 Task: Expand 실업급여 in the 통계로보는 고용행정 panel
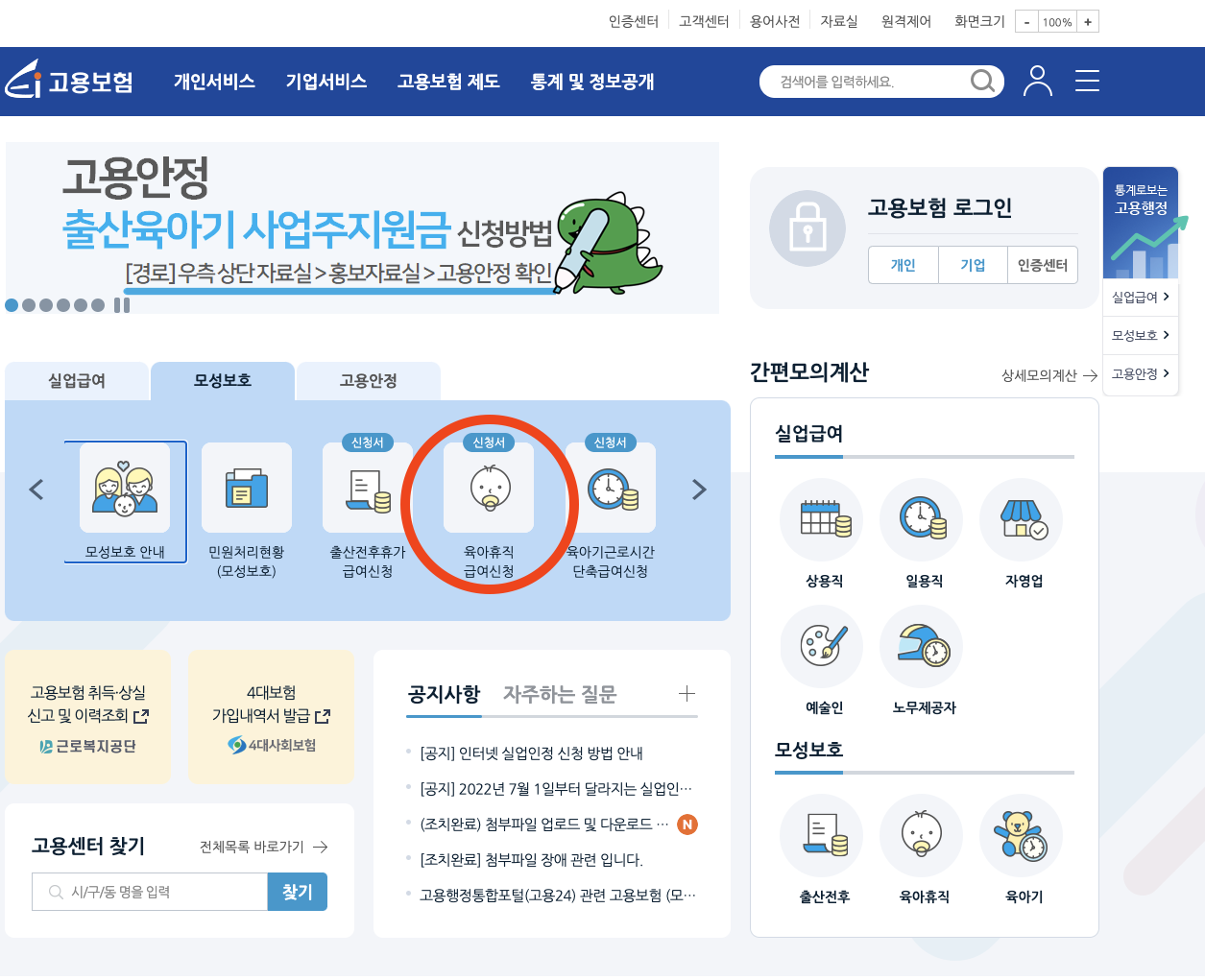coord(1141,298)
